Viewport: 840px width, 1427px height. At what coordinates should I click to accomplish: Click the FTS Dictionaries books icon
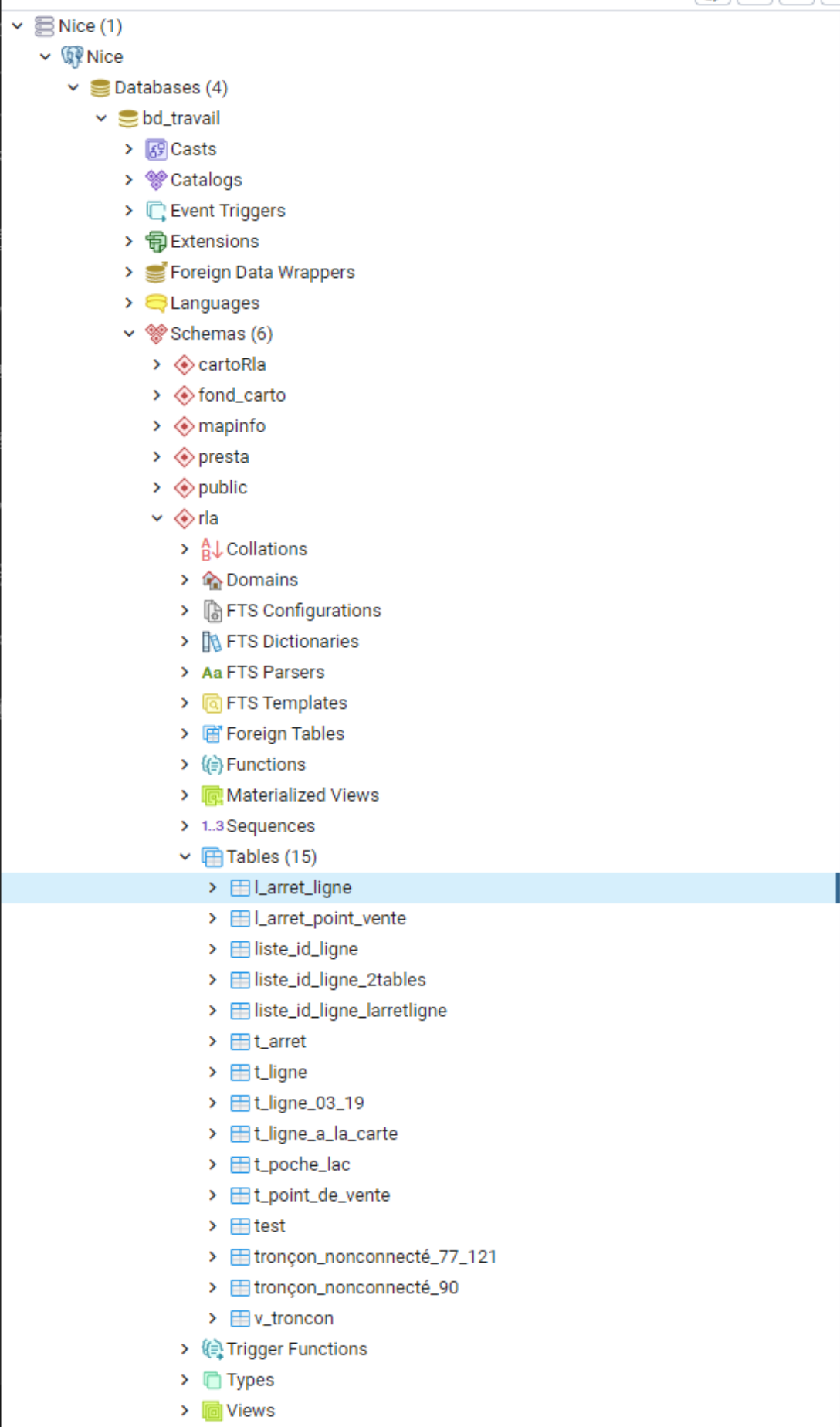pyautogui.click(x=212, y=642)
